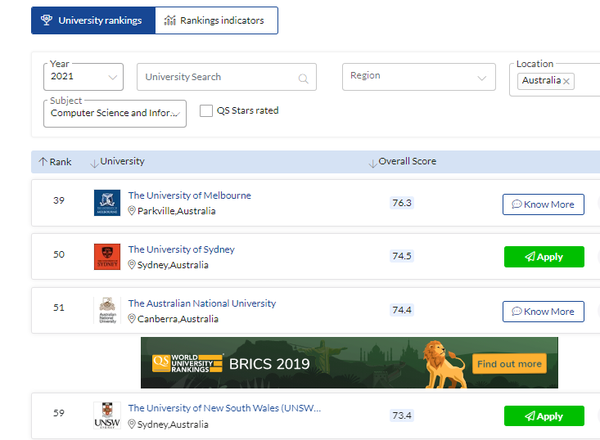
Task: Click Know More for Australian National University
Action: (x=543, y=311)
